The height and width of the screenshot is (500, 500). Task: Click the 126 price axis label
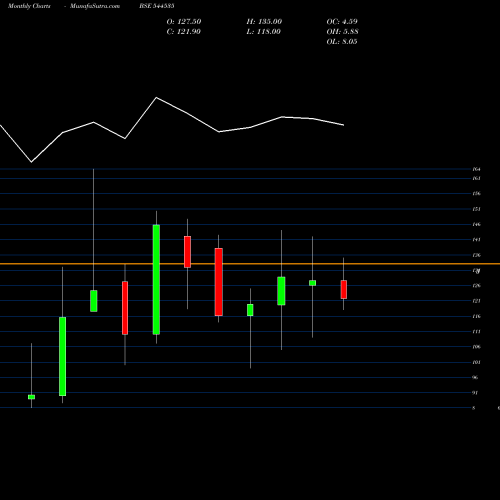[476, 286]
